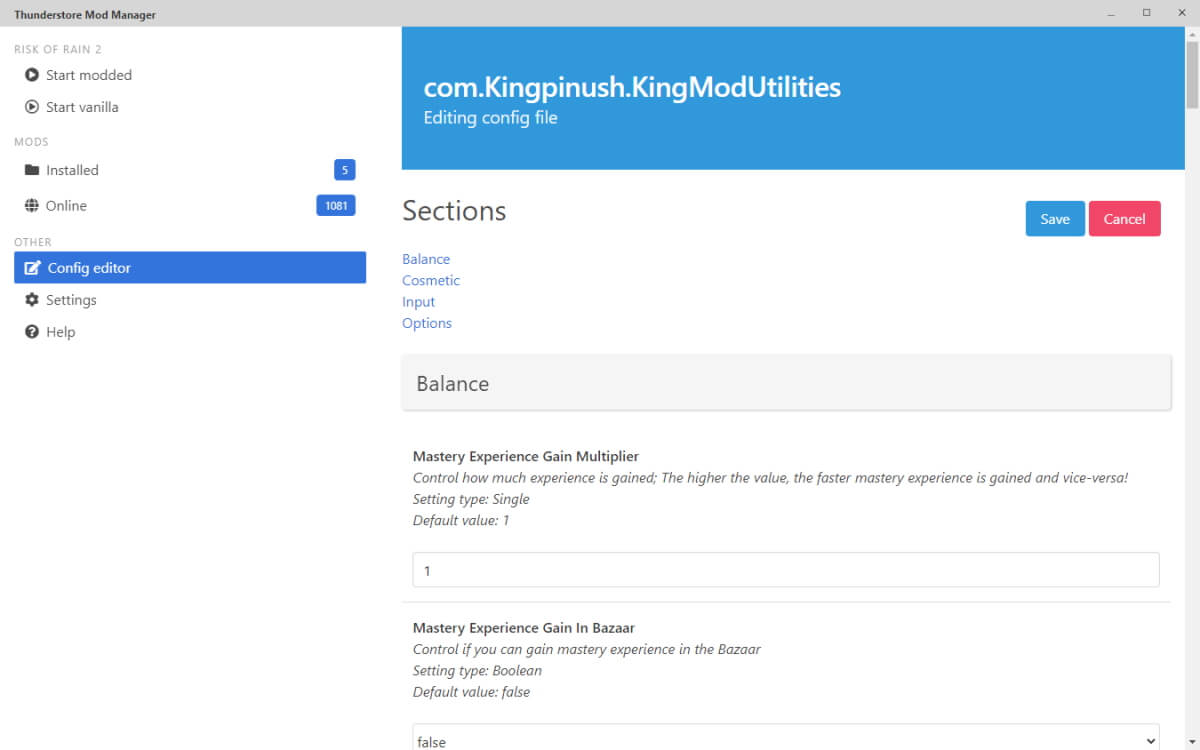Click the Start modded play icon
The width and height of the screenshot is (1200, 750).
point(32,74)
